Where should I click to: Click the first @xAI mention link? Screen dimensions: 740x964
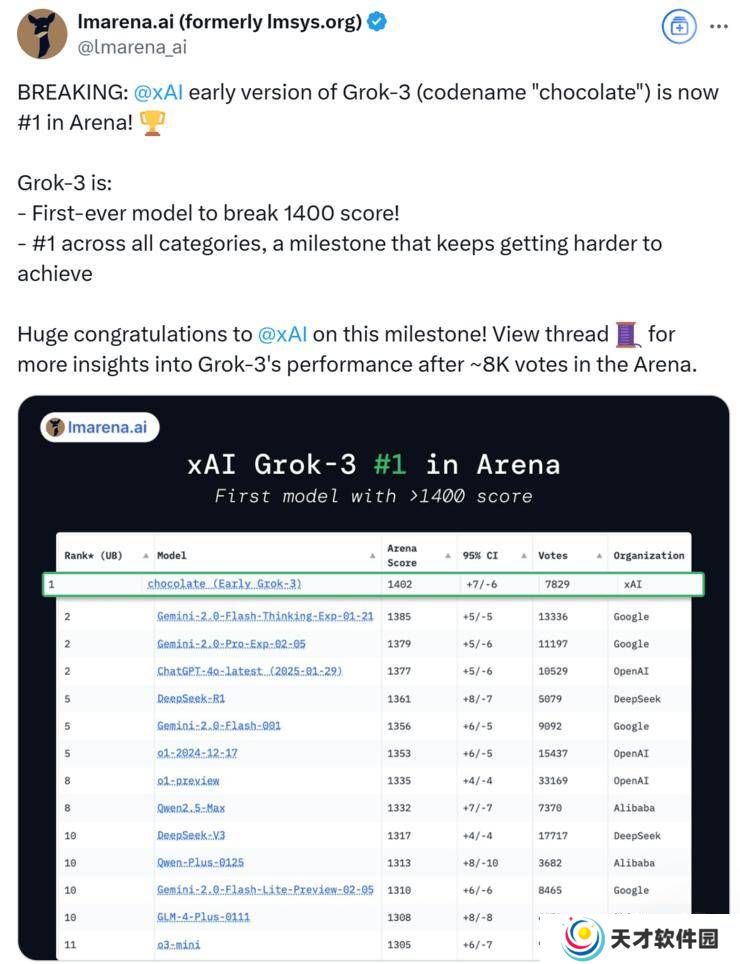[158, 92]
